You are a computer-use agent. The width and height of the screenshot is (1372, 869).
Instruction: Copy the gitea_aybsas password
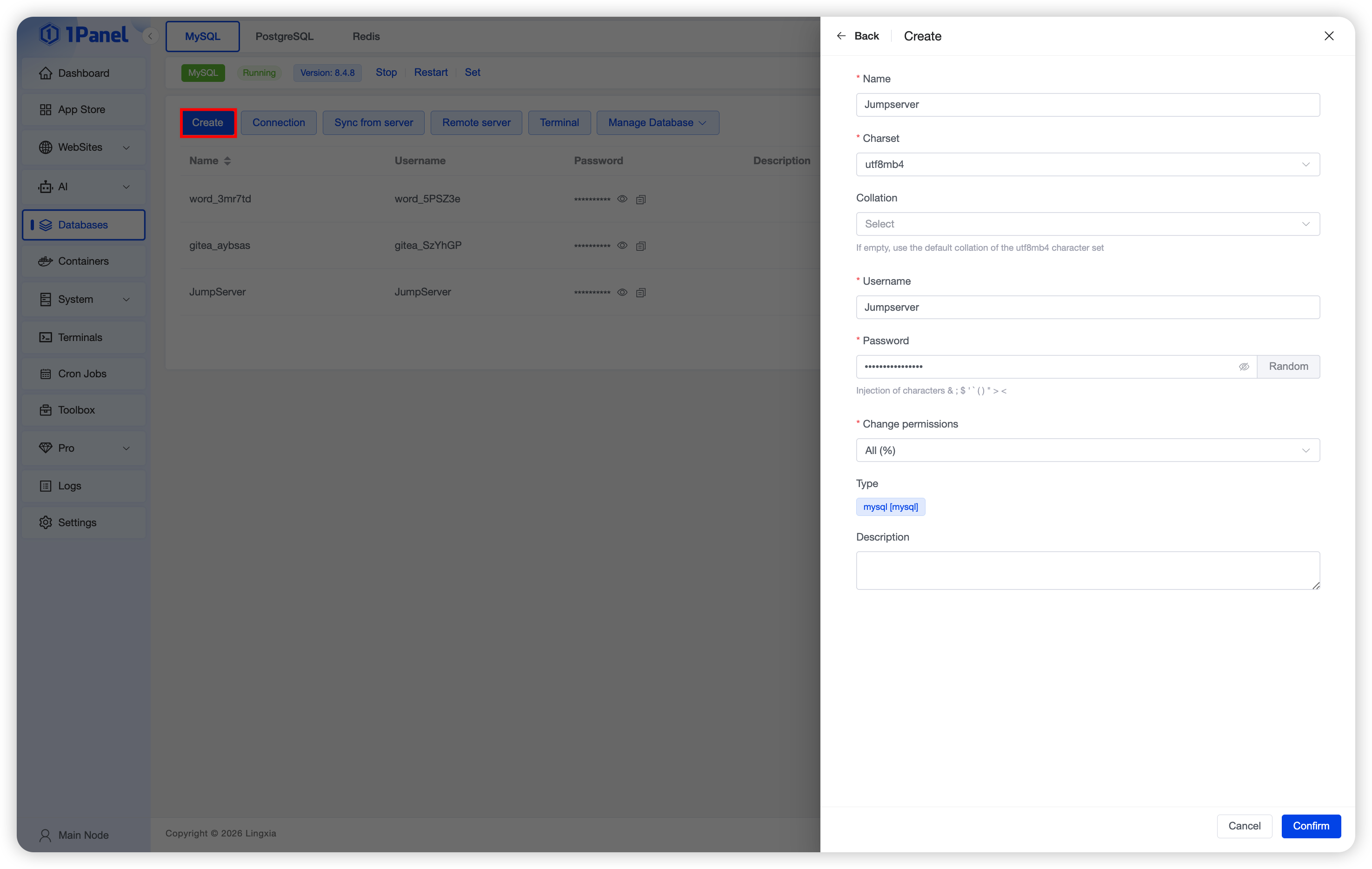tap(640, 246)
